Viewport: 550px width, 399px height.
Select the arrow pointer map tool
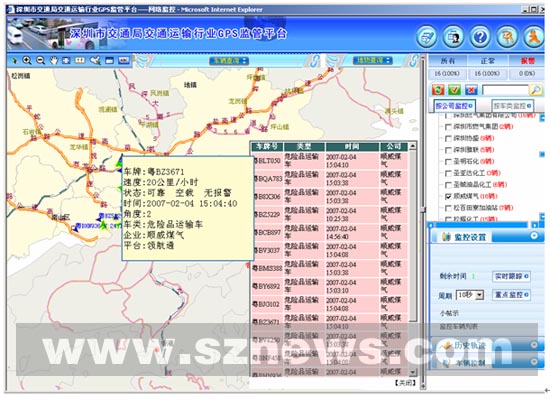pos(14,61)
